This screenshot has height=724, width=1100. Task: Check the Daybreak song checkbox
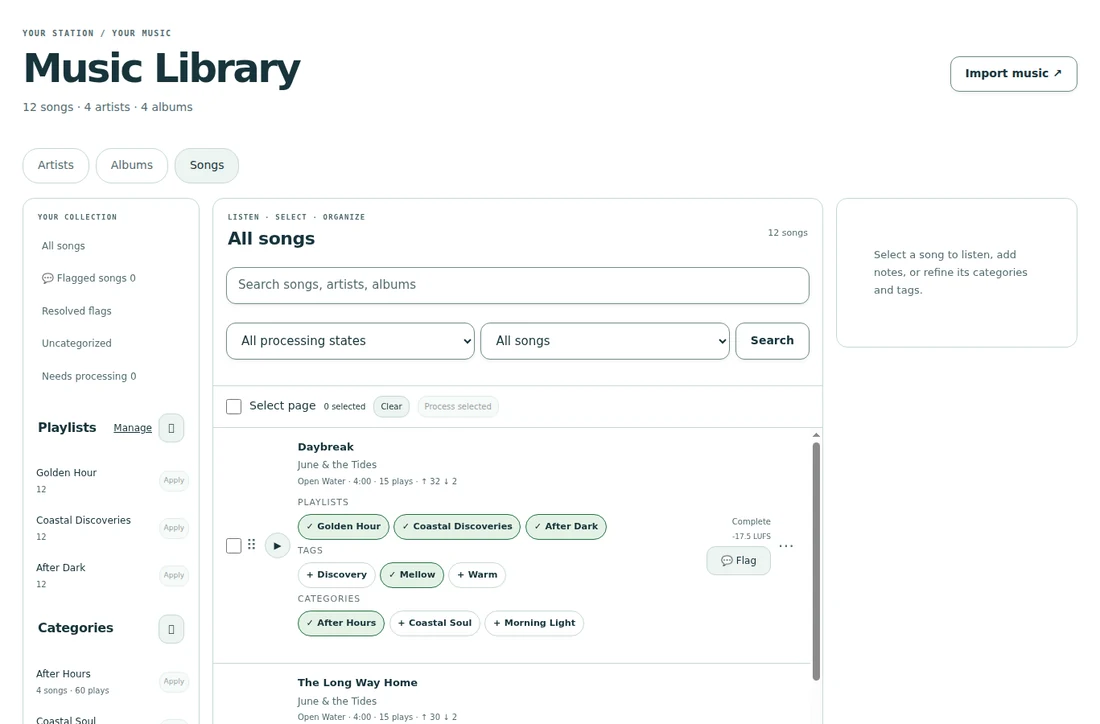(x=234, y=545)
